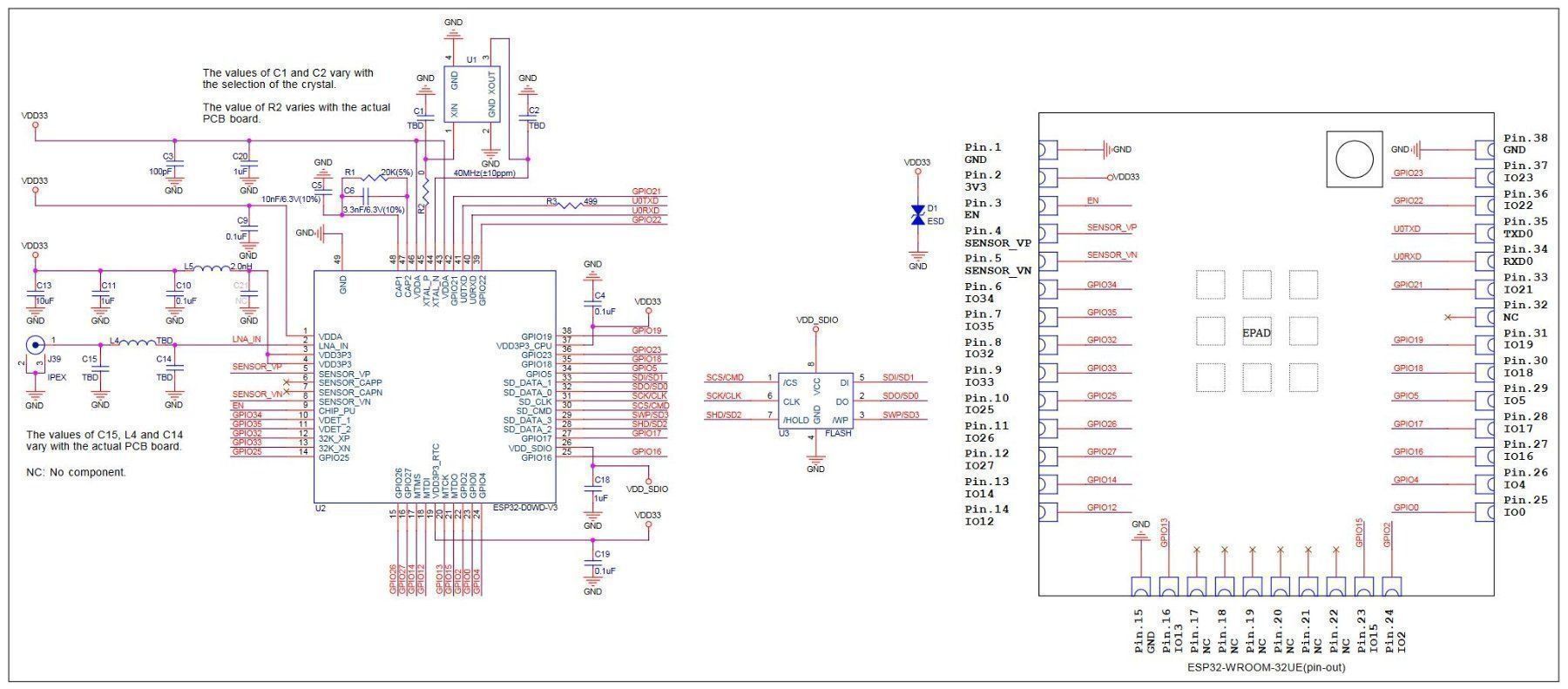Select the VDD33 label above D1 diode
This screenshot has width=1568, height=689.
tap(917, 162)
